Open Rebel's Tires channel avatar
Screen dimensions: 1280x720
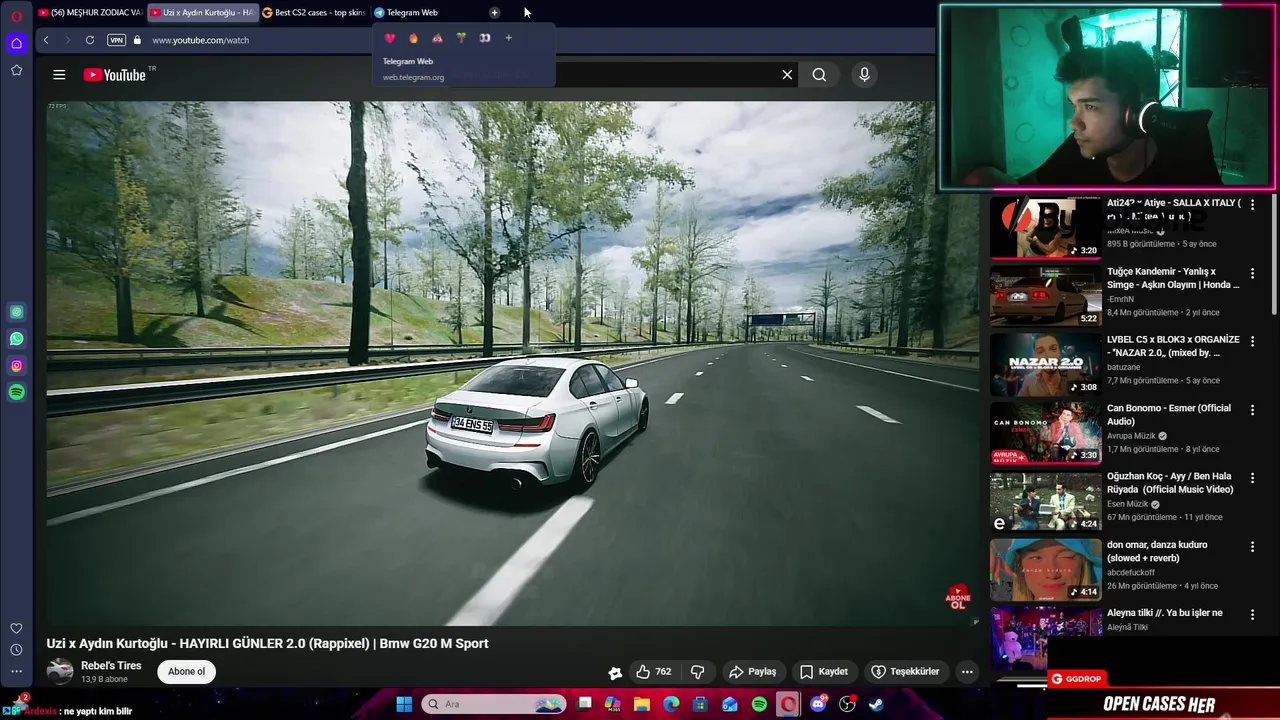[x=60, y=672]
